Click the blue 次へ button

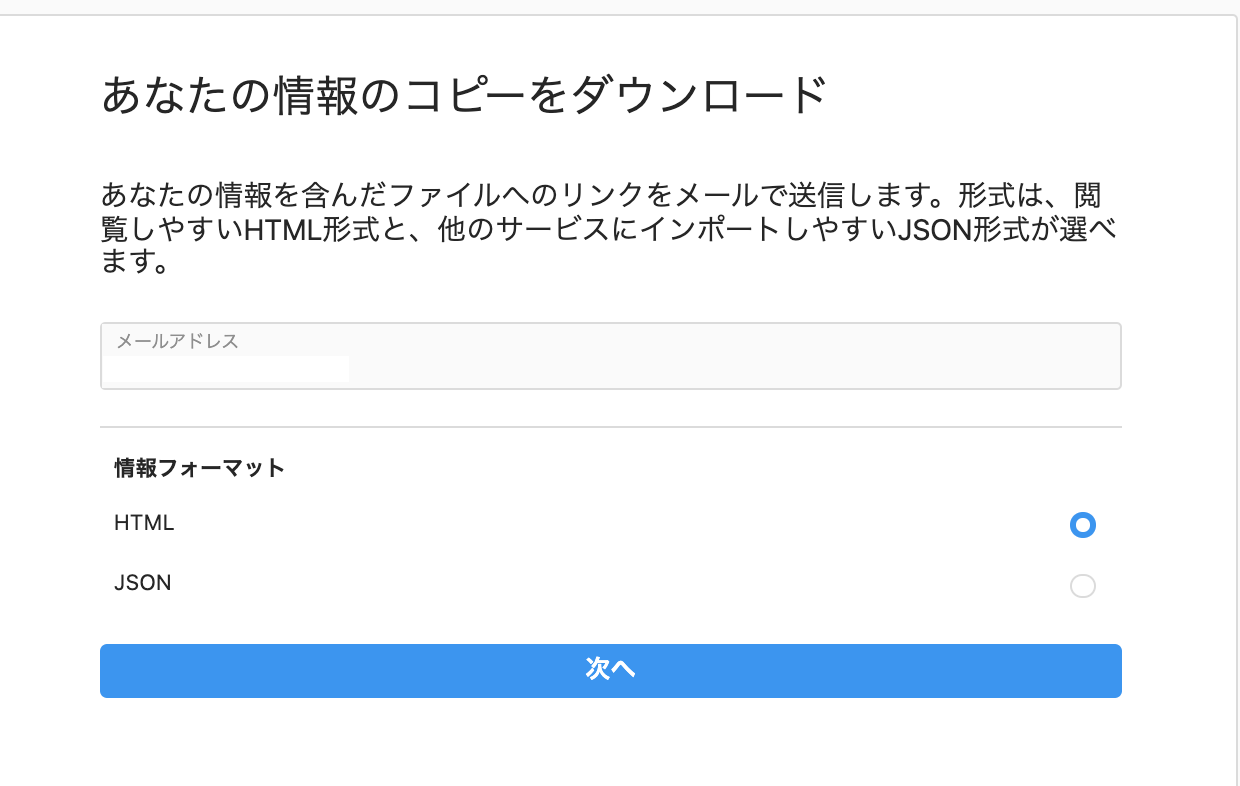pos(611,670)
